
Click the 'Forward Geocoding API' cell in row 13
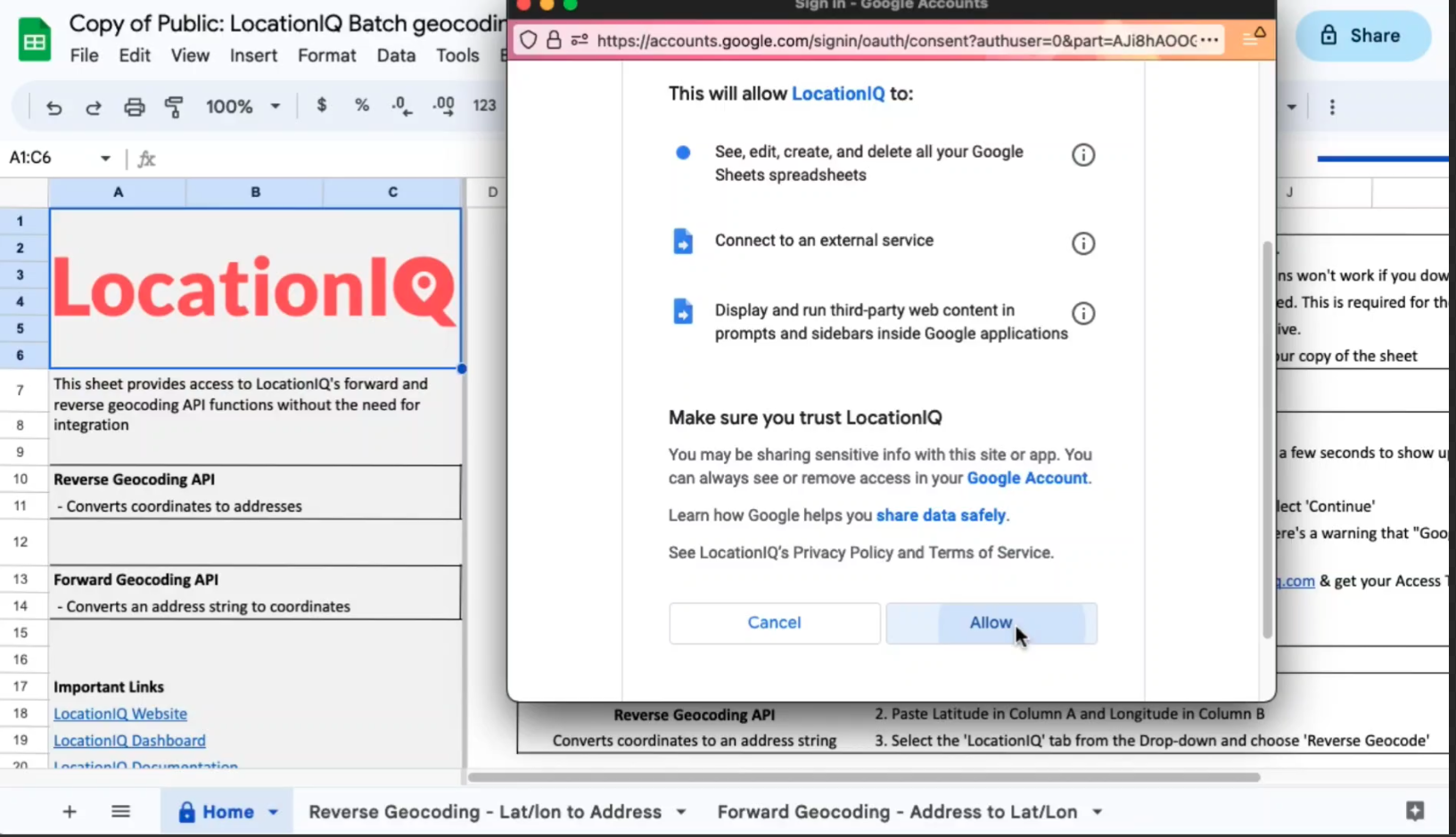pos(255,579)
